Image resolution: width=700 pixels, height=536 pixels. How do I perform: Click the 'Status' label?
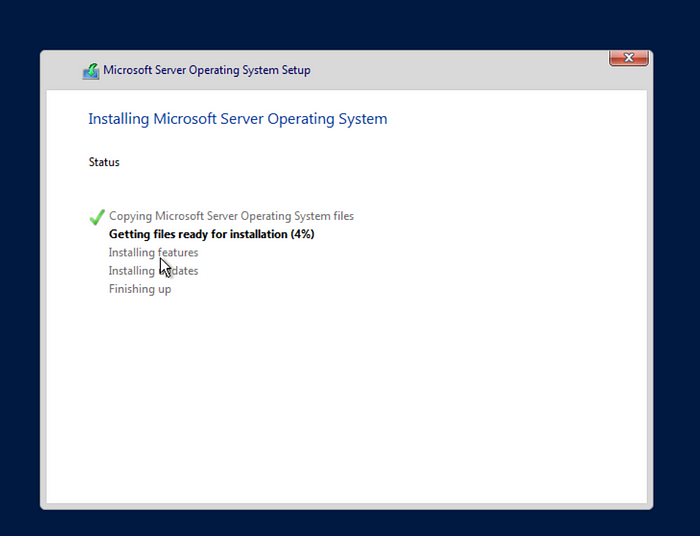pyautogui.click(x=104, y=162)
